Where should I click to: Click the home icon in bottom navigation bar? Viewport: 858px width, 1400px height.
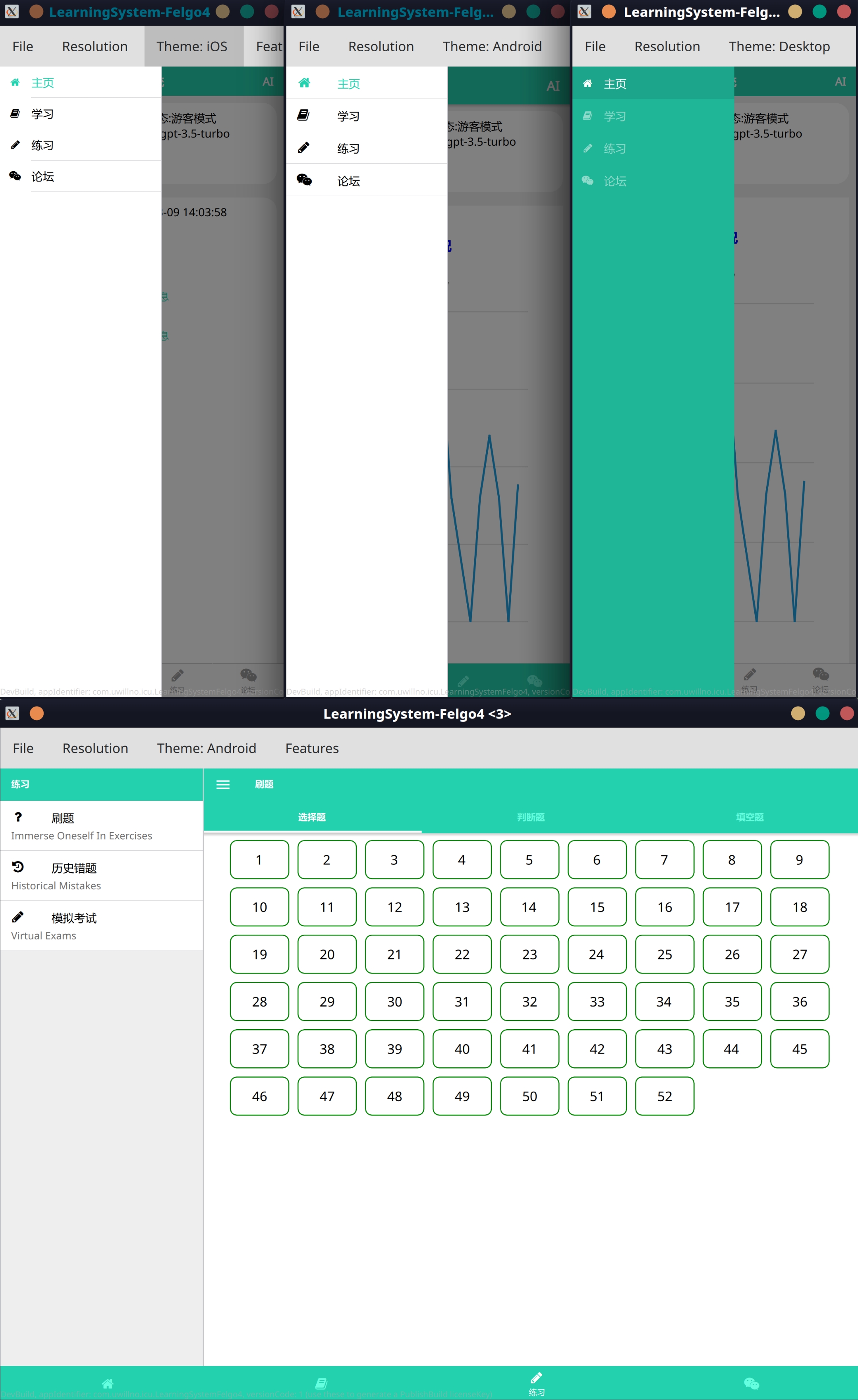(x=107, y=1383)
